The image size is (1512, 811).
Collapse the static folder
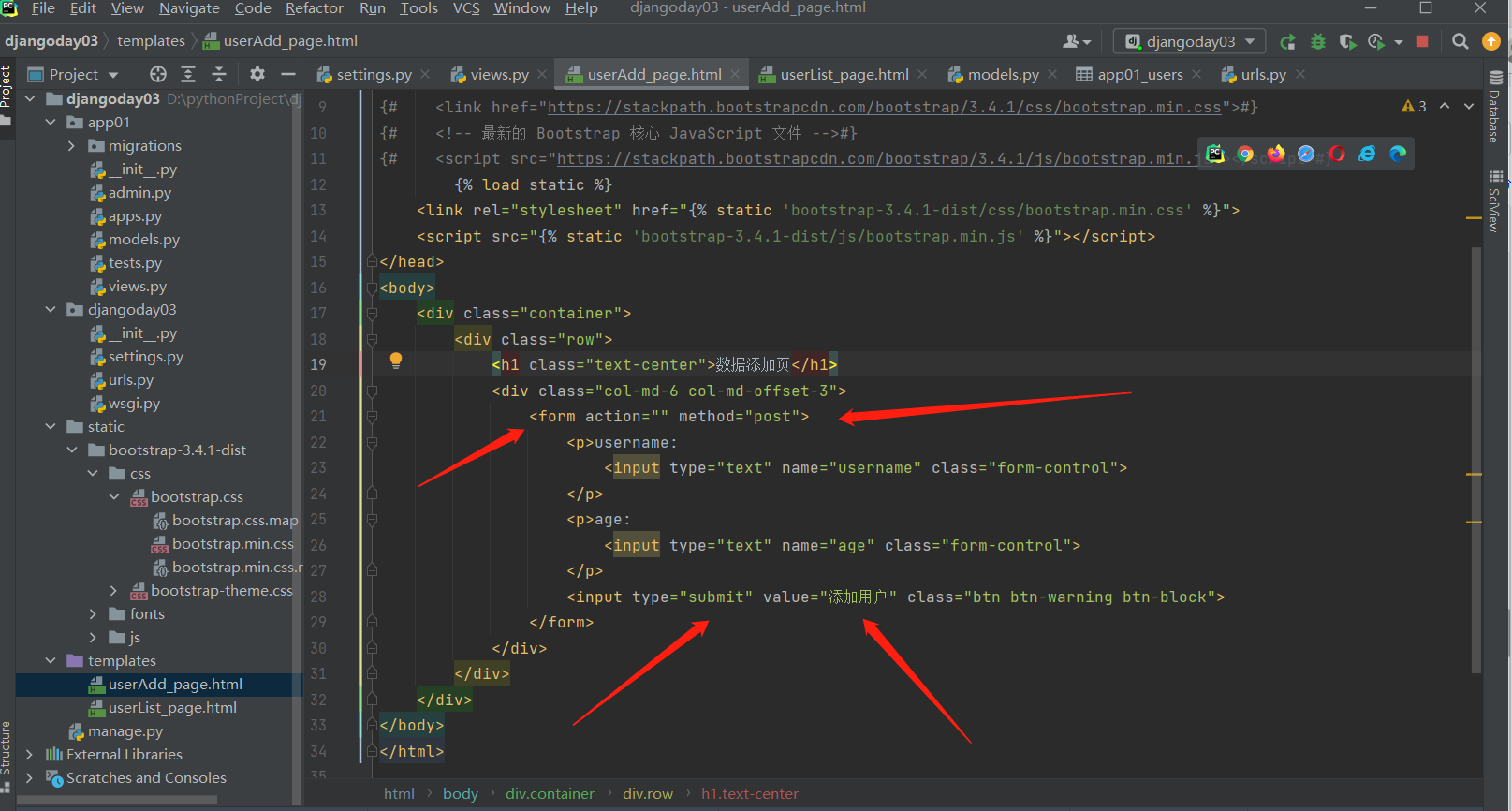click(x=51, y=427)
